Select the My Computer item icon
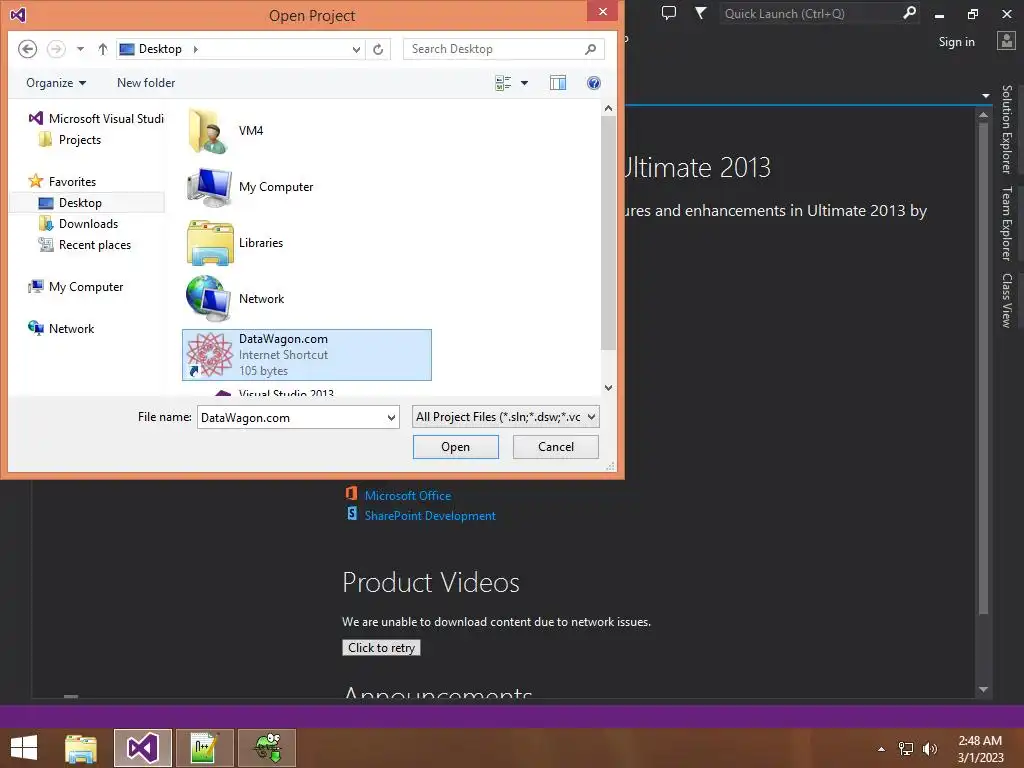The image size is (1024, 768). [209, 187]
